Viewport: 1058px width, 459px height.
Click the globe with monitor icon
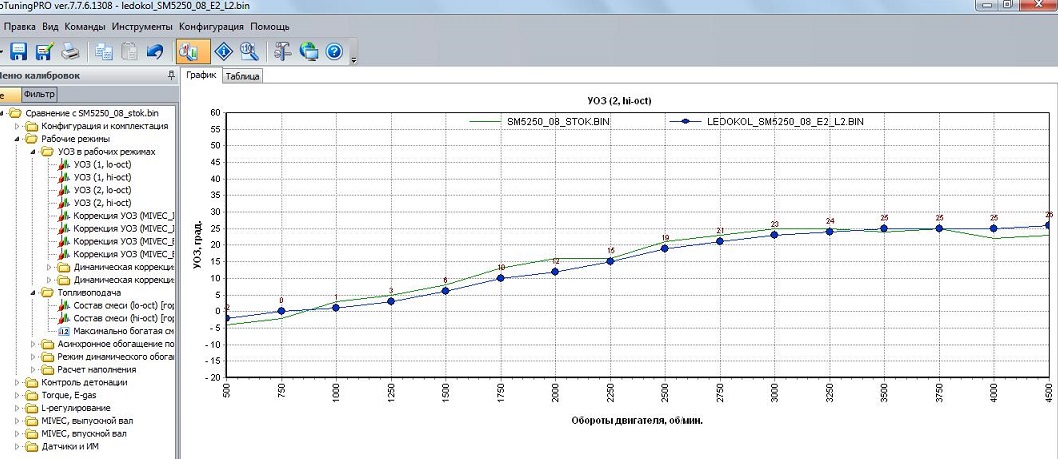309,51
